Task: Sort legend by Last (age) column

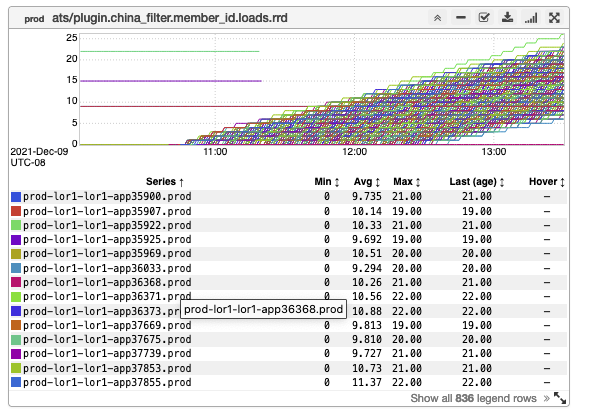Action: click(x=475, y=182)
